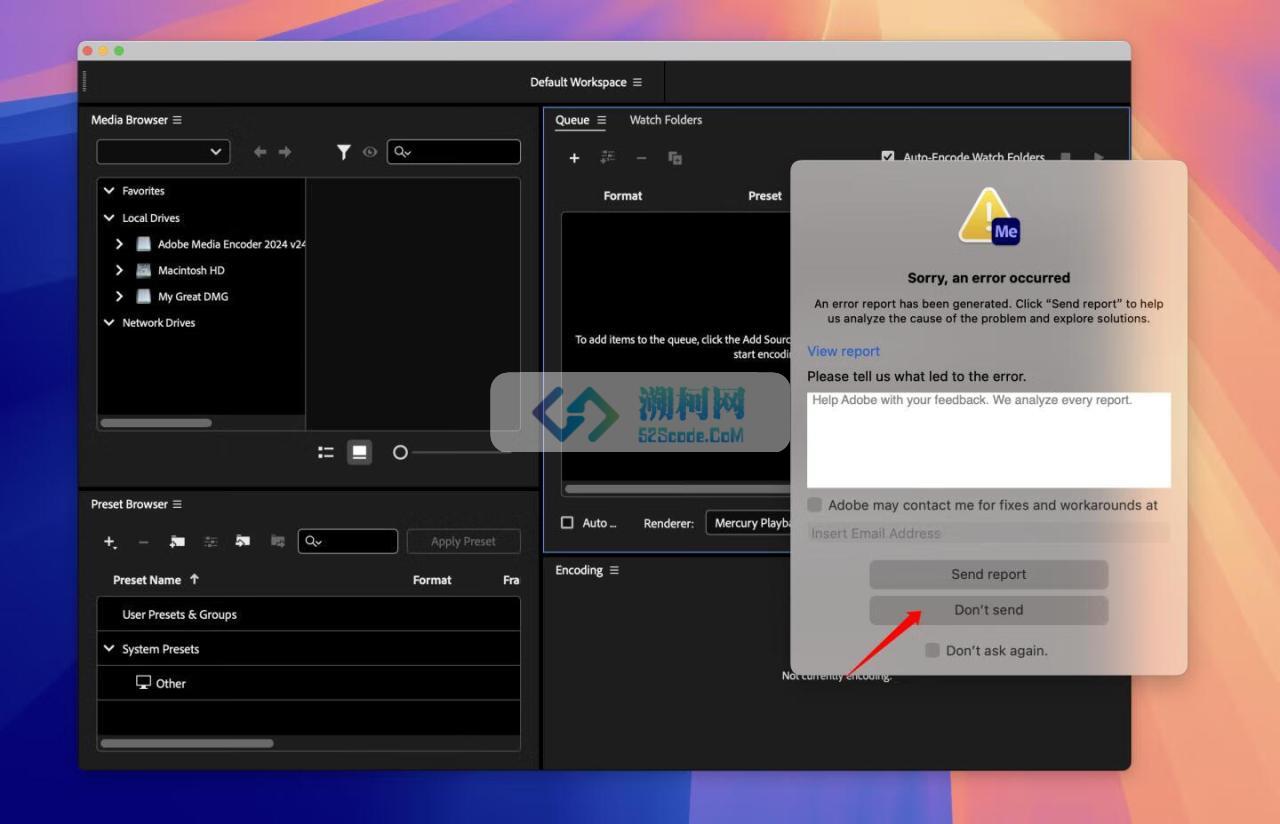Click the Format column in Preset Browser
The width and height of the screenshot is (1280, 824).
[x=432, y=580]
